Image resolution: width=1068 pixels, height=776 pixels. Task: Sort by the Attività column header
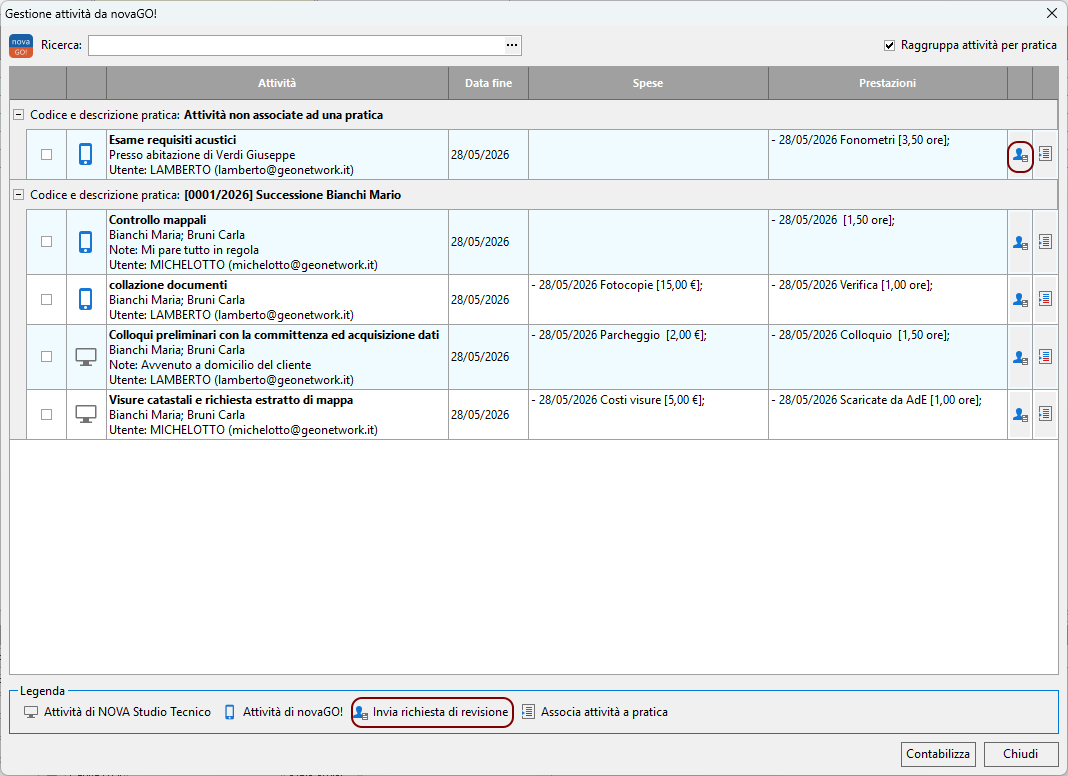pyautogui.click(x=277, y=83)
